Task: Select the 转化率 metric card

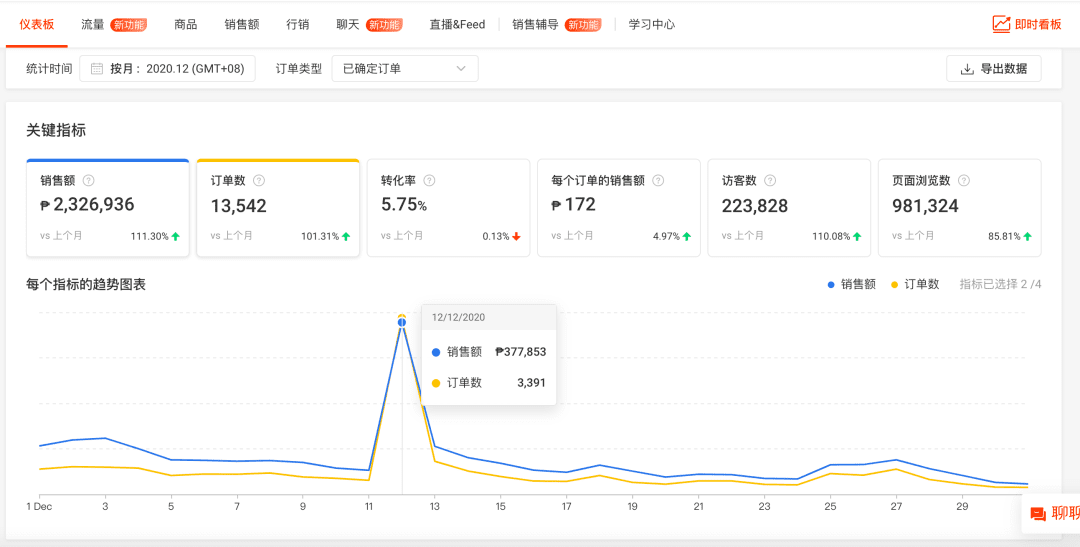Action: tap(448, 208)
